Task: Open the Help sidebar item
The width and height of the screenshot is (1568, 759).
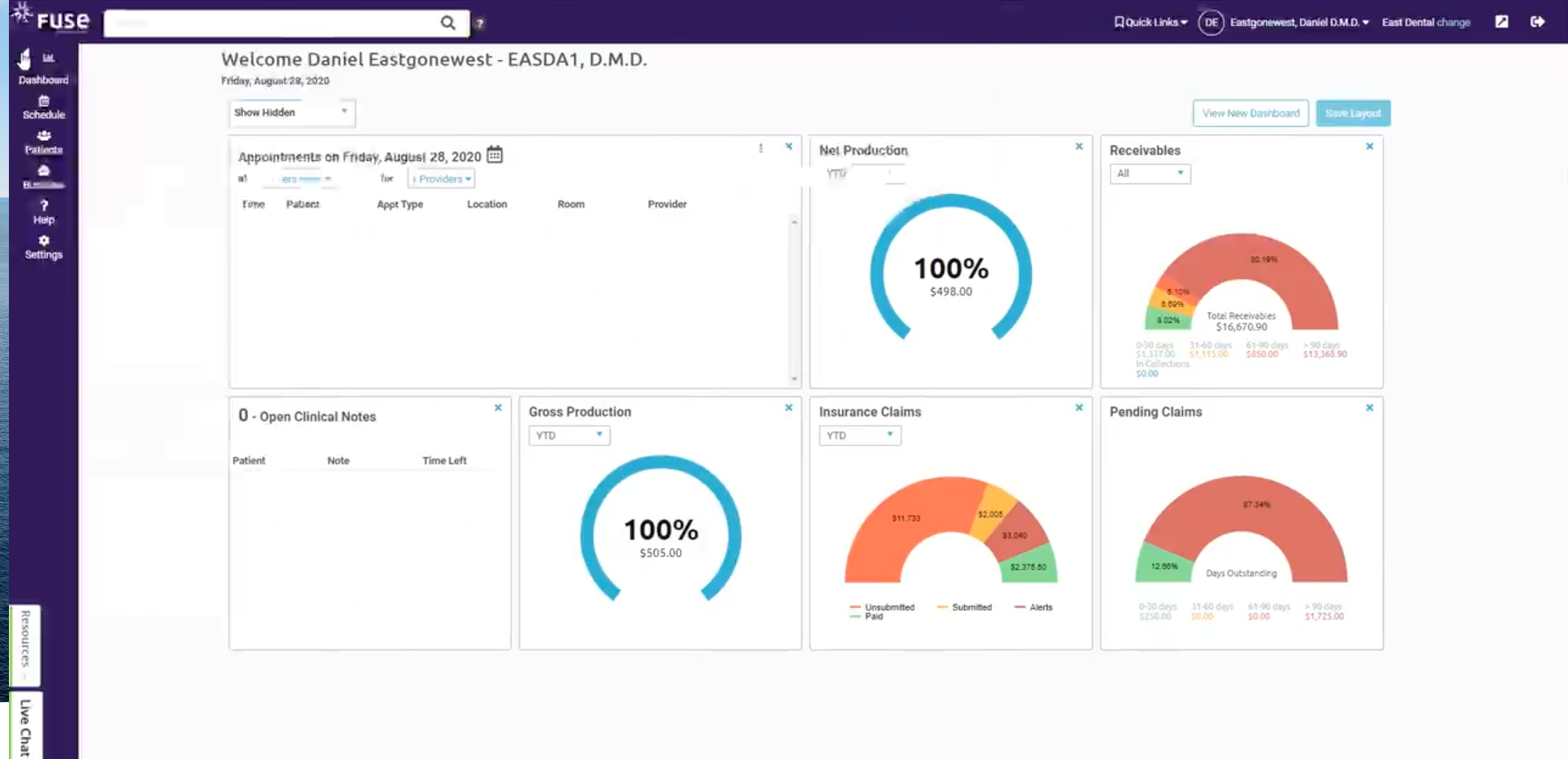Action: coord(44,212)
